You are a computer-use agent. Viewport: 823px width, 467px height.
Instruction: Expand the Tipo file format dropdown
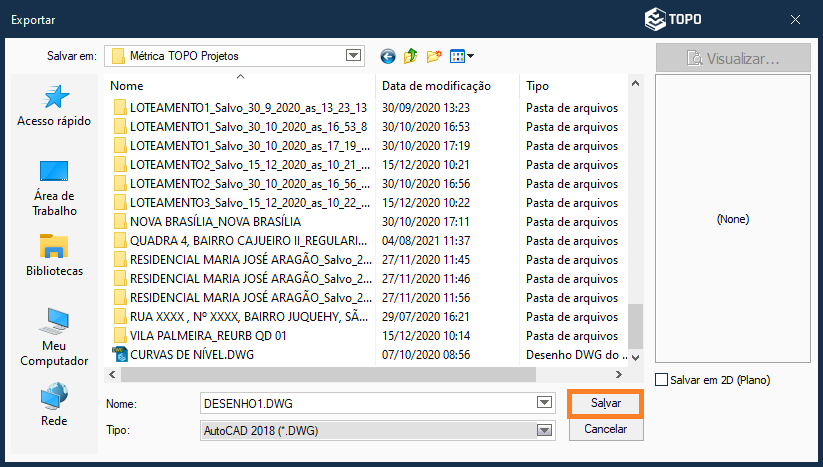(545, 430)
